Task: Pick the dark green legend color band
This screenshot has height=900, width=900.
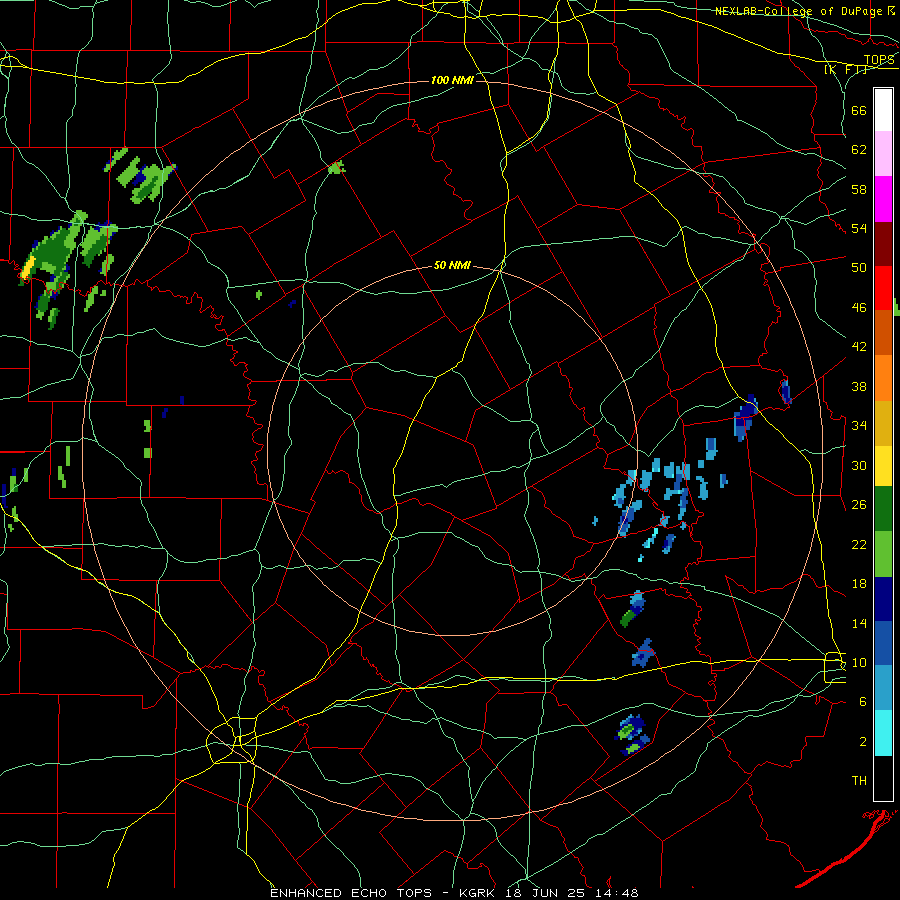Action: (883, 509)
